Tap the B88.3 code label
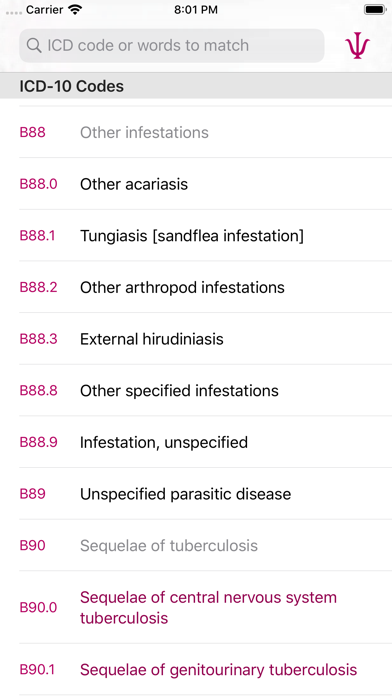The width and height of the screenshot is (392, 696). coord(39,339)
